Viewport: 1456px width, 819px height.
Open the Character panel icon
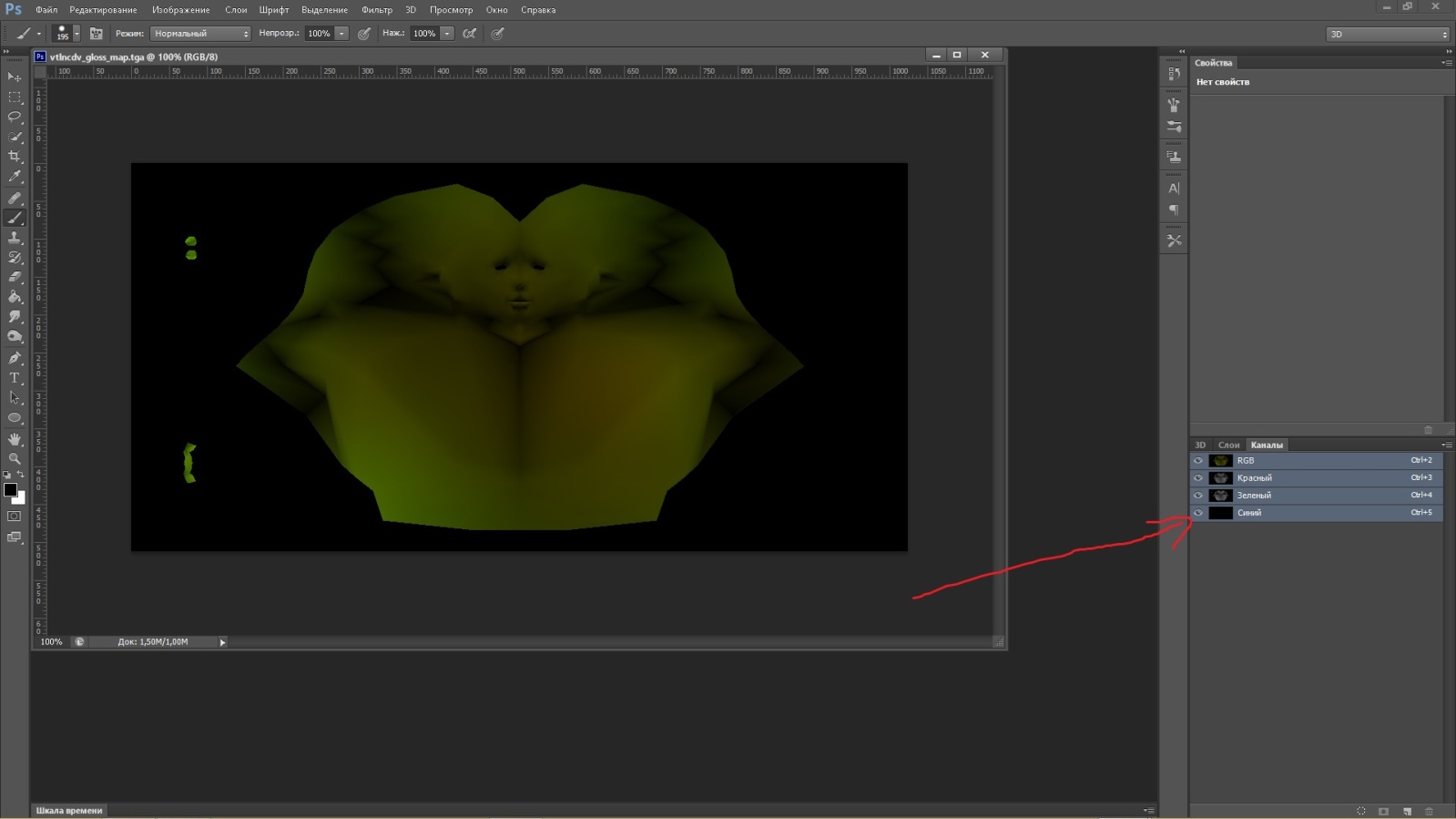click(x=1174, y=189)
